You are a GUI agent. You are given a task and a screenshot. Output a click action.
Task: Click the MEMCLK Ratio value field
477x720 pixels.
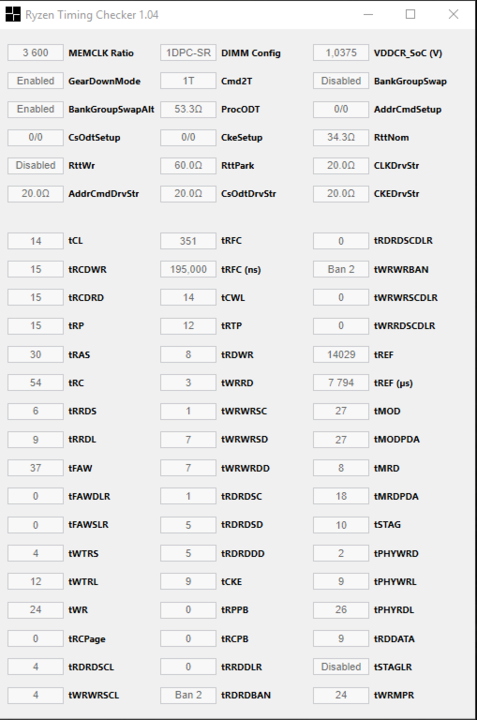[35, 53]
